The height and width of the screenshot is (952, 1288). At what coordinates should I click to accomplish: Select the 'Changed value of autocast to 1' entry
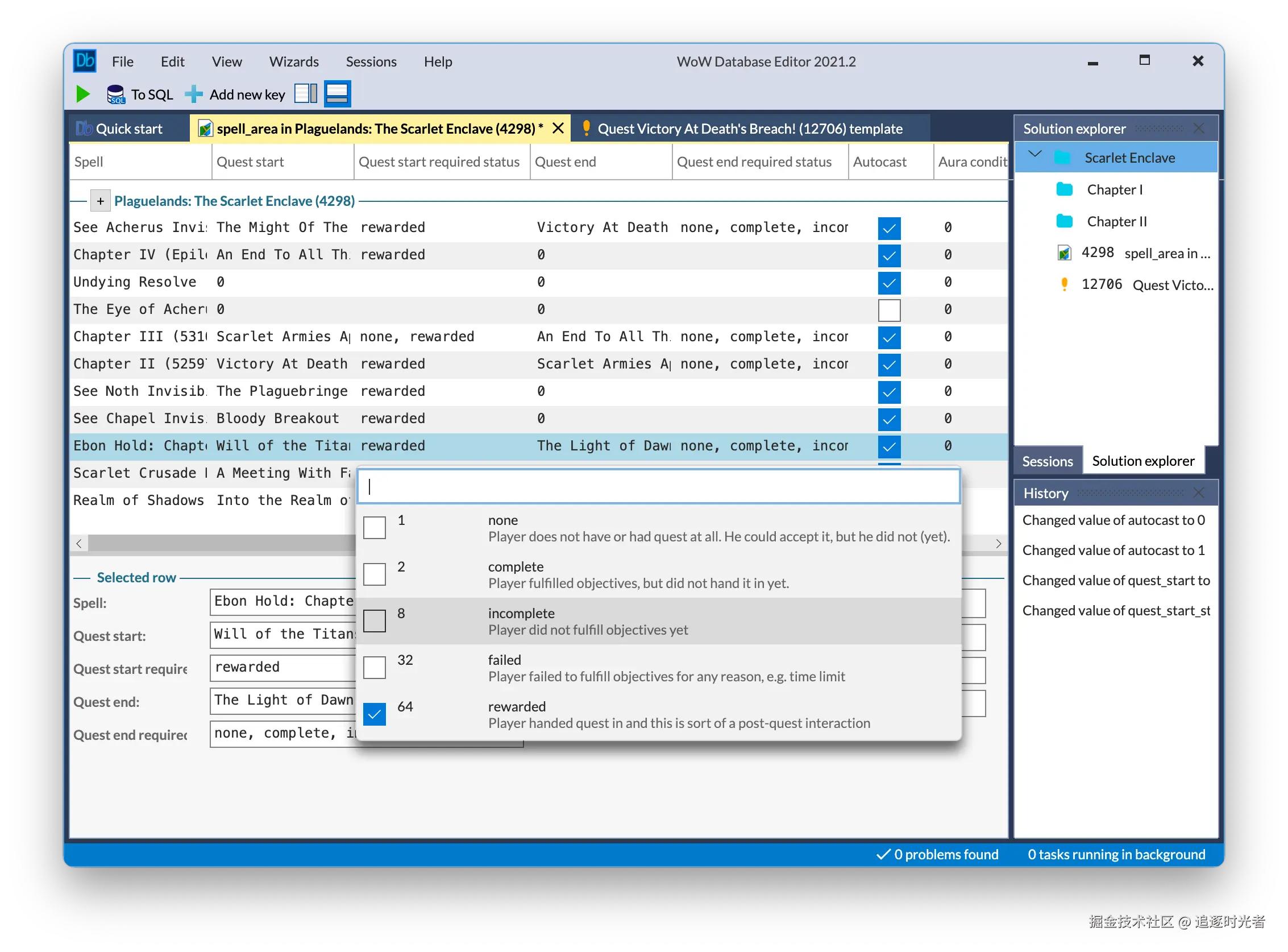tap(1114, 550)
